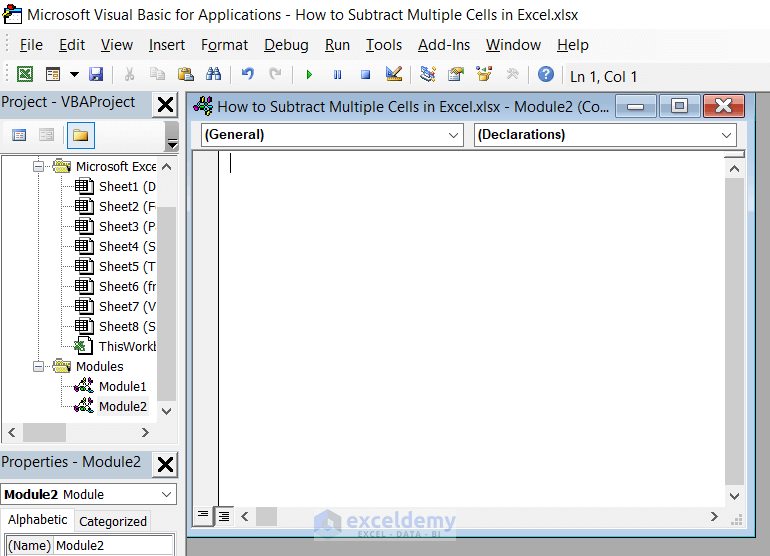Click project tree scroll down arrow
Viewport: 770px width, 556px height.
click(x=166, y=411)
